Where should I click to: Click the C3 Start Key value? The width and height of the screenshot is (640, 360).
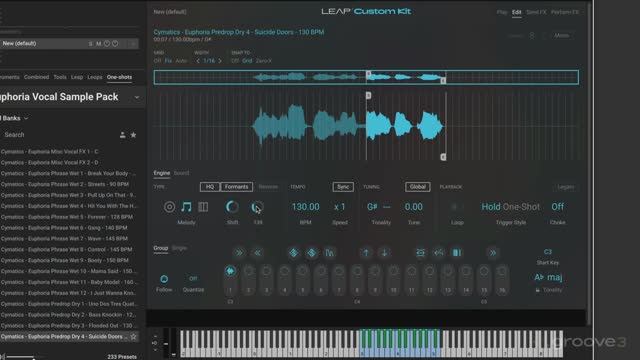(548, 252)
